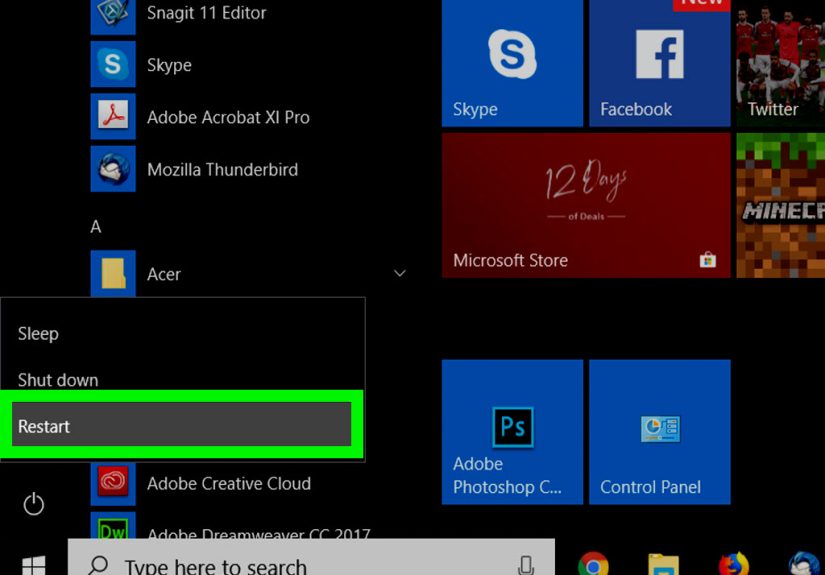Viewport: 825px width, 575px height.
Task: Expand the Acer folder chevron
Action: pyautogui.click(x=400, y=273)
